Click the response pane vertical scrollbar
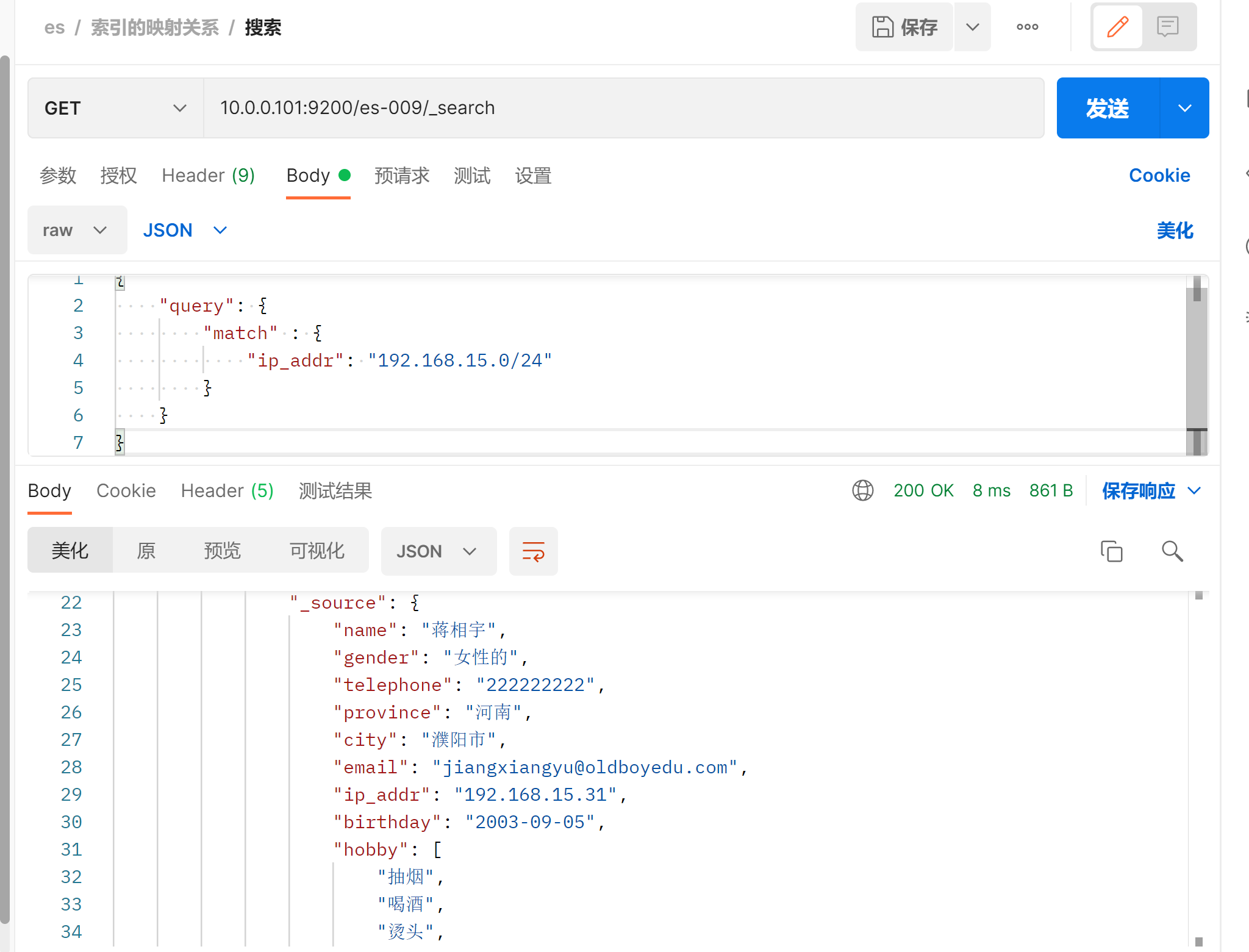 click(1198, 768)
